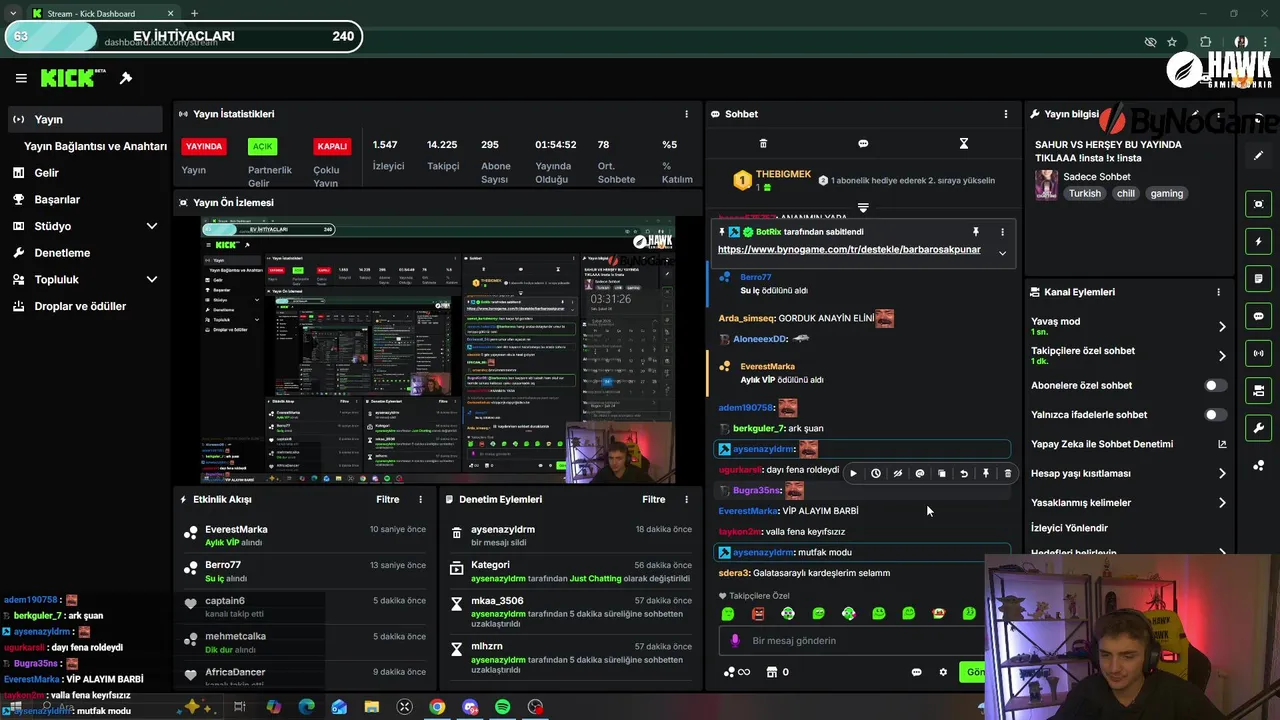This screenshot has height=720, width=1280.
Task: Open Denetim Eylemleri panel options menu
Action: coord(686,499)
